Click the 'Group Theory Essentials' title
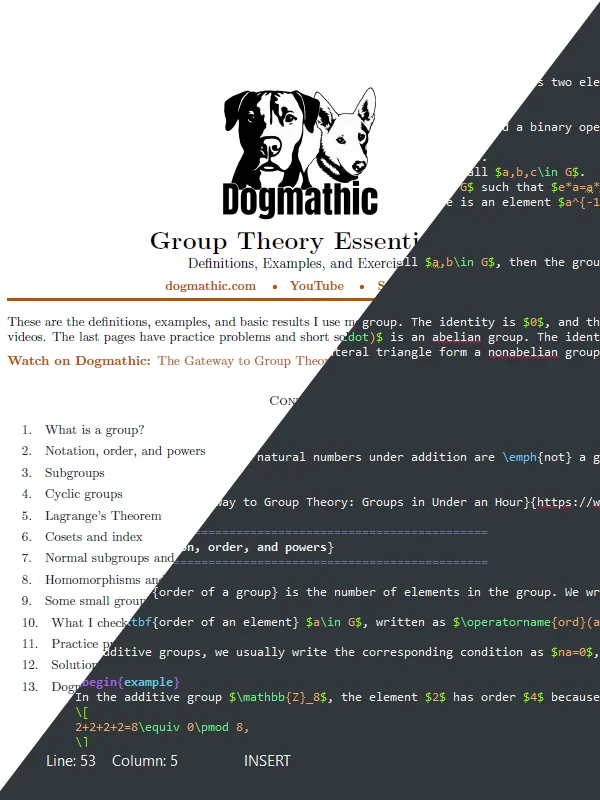Viewport: 600px width, 800px height. click(x=285, y=241)
